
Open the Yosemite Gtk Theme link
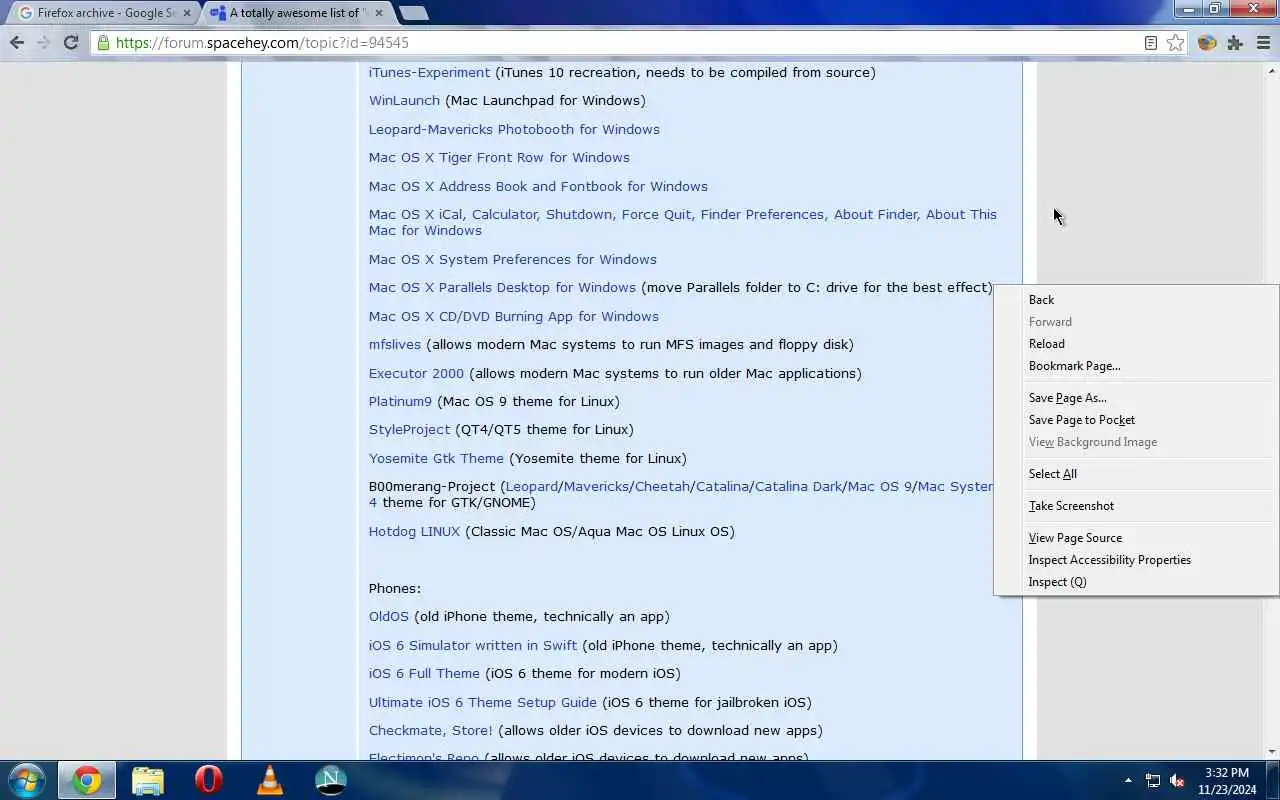(x=436, y=458)
